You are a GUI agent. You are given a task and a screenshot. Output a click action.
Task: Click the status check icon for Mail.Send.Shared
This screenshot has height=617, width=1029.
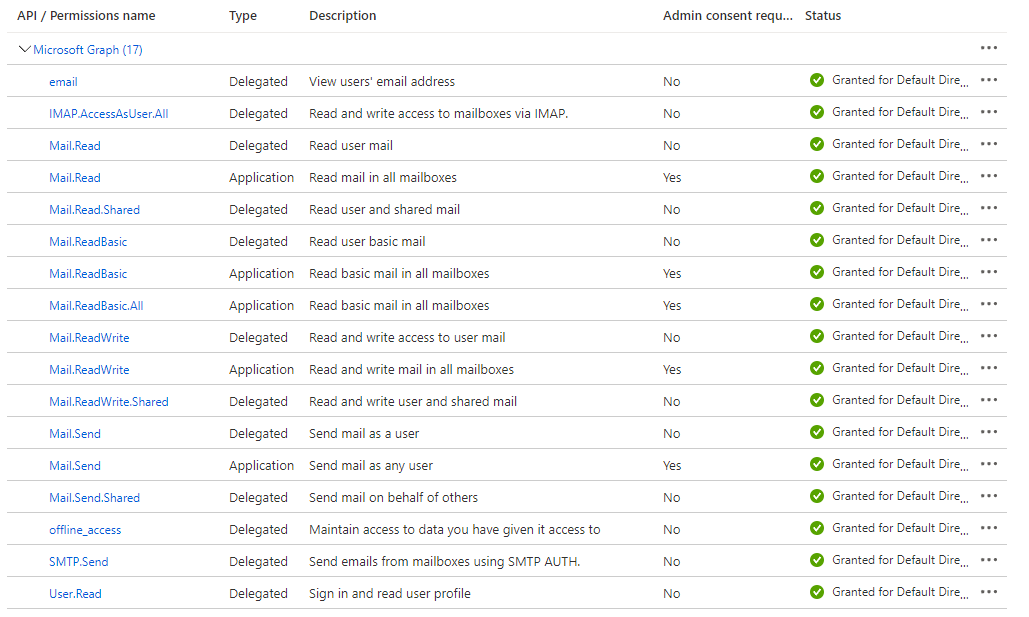(x=818, y=496)
